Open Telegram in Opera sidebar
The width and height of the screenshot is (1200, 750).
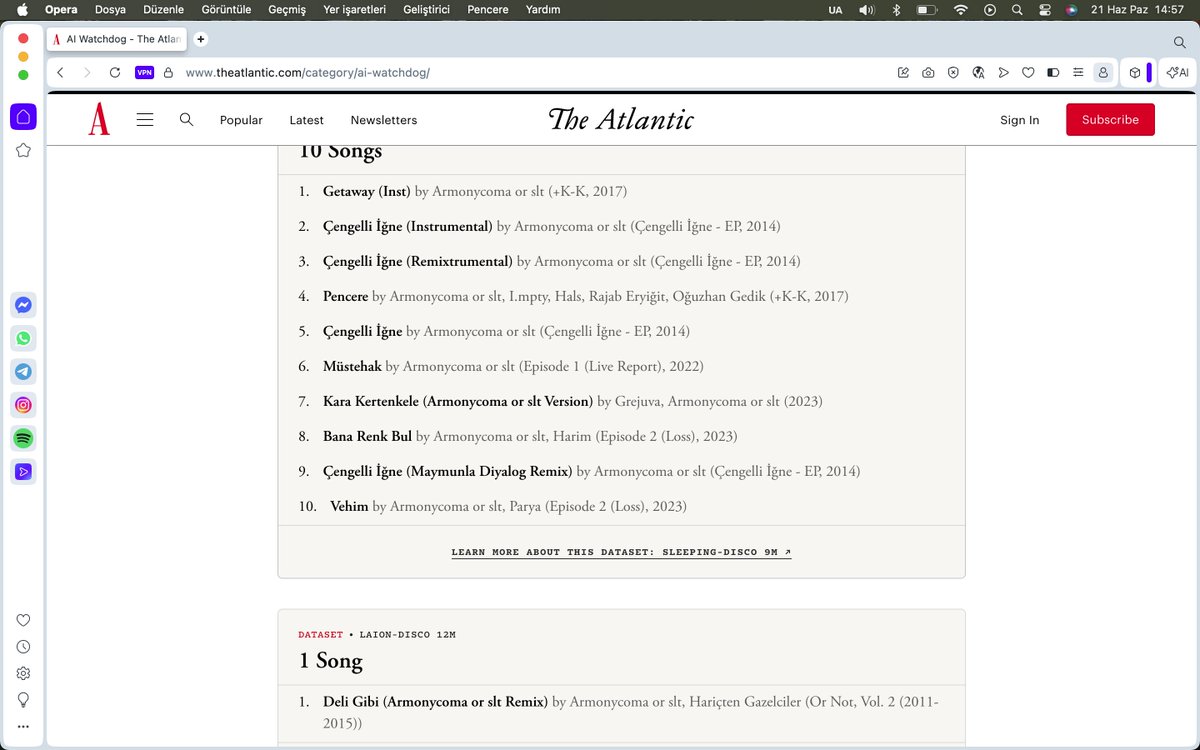(23, 372)
